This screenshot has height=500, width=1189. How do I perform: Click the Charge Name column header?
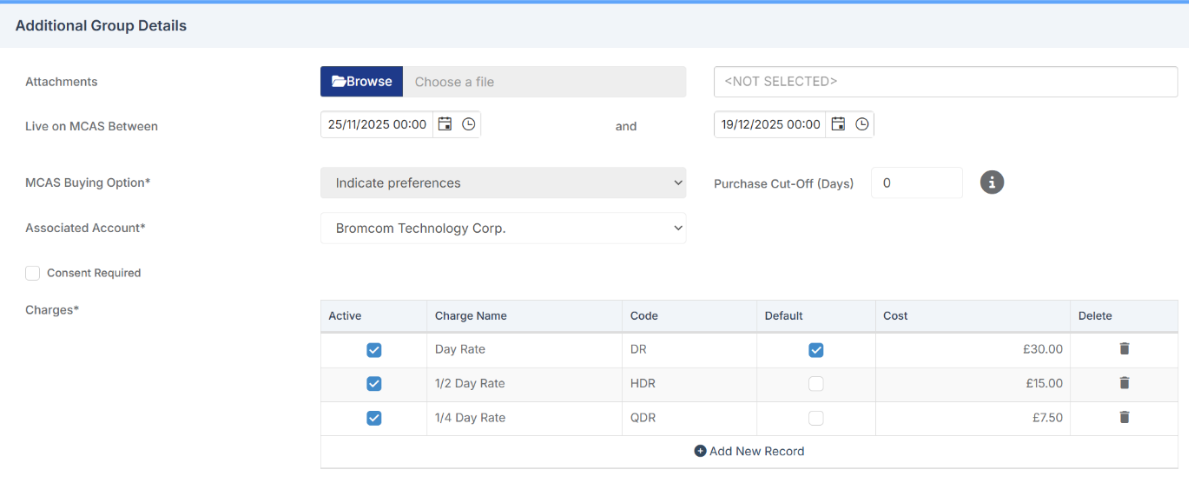pyautogui.click(x=471, y=316)
